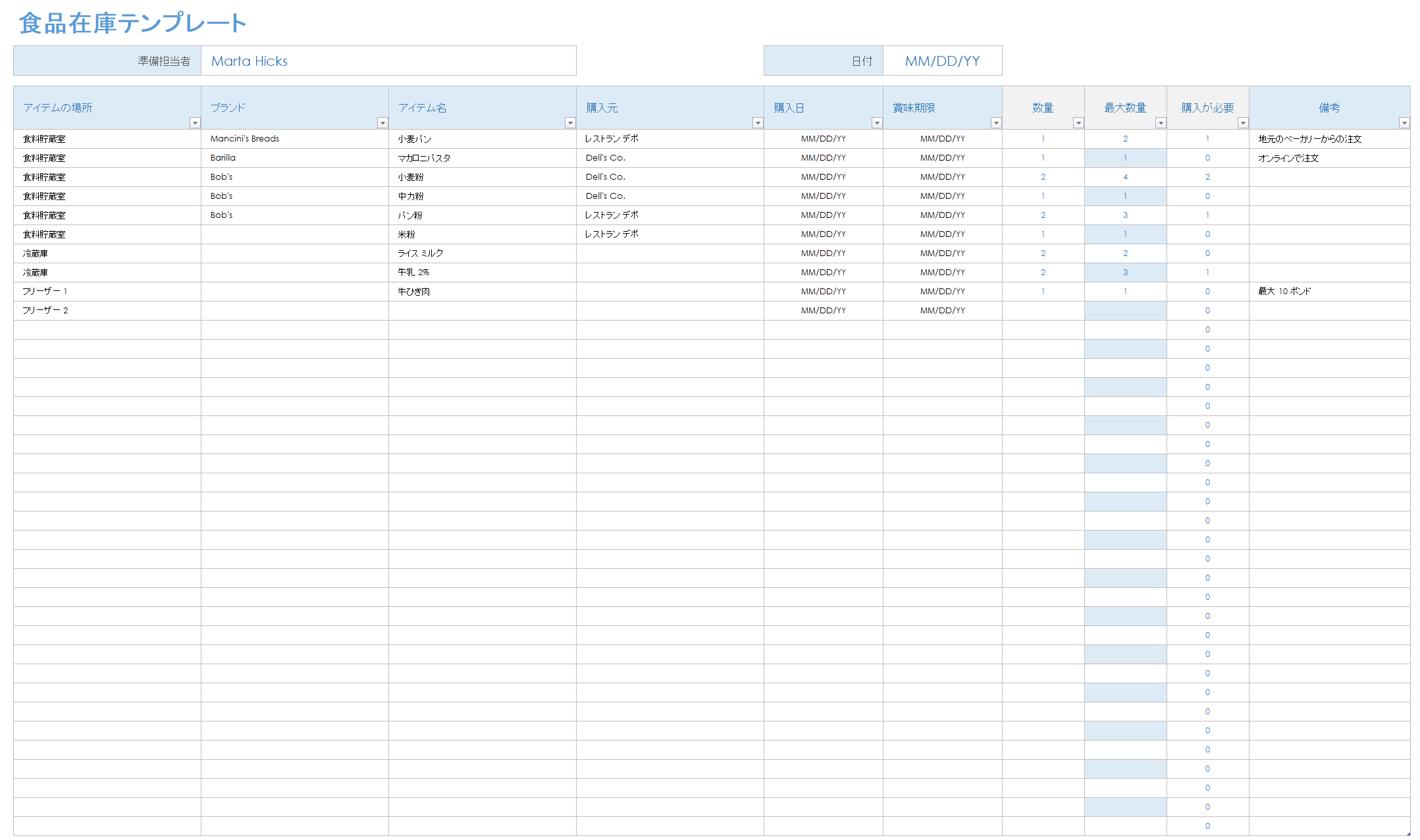Select the 地元のベーカリーからの注文 note cell

[x=1329, y=139]
